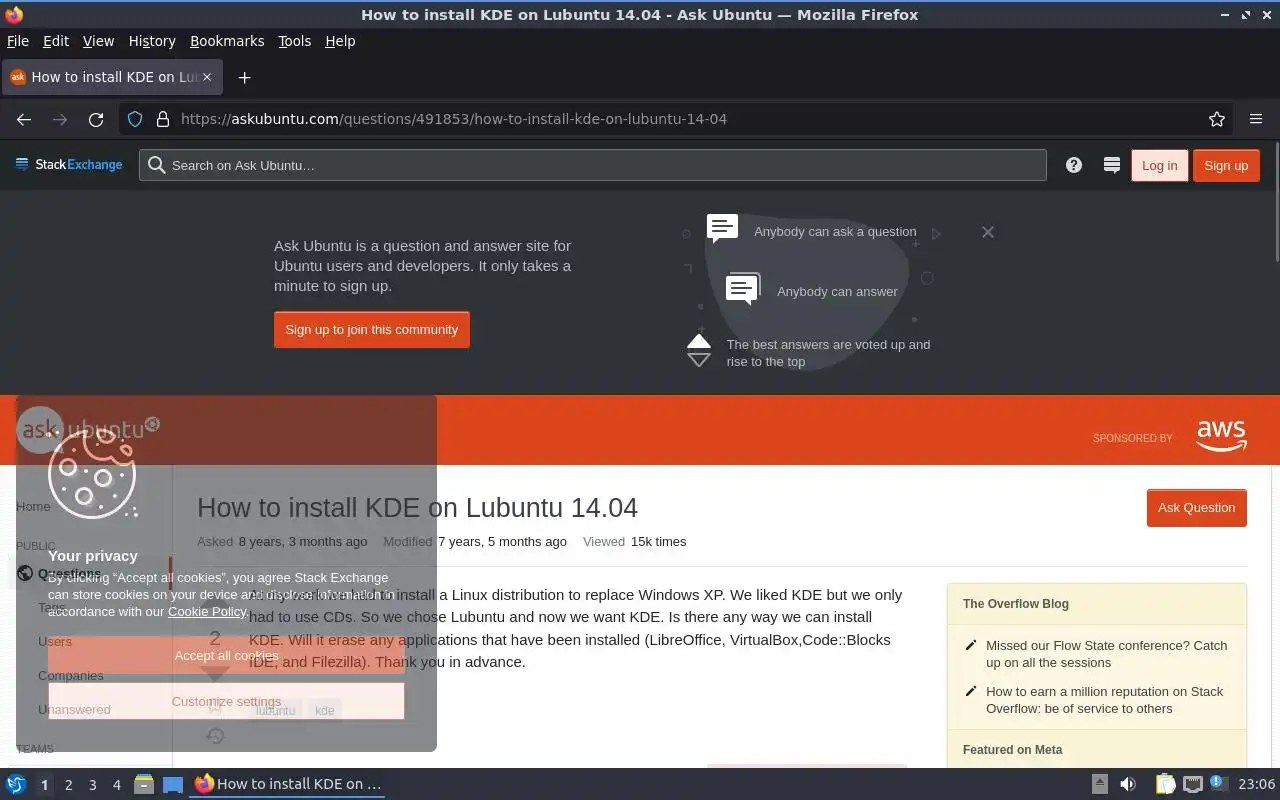Click the site padlock icon
Image resolution: width=1280 pixels, height=800 pixels.
[163, 119]
